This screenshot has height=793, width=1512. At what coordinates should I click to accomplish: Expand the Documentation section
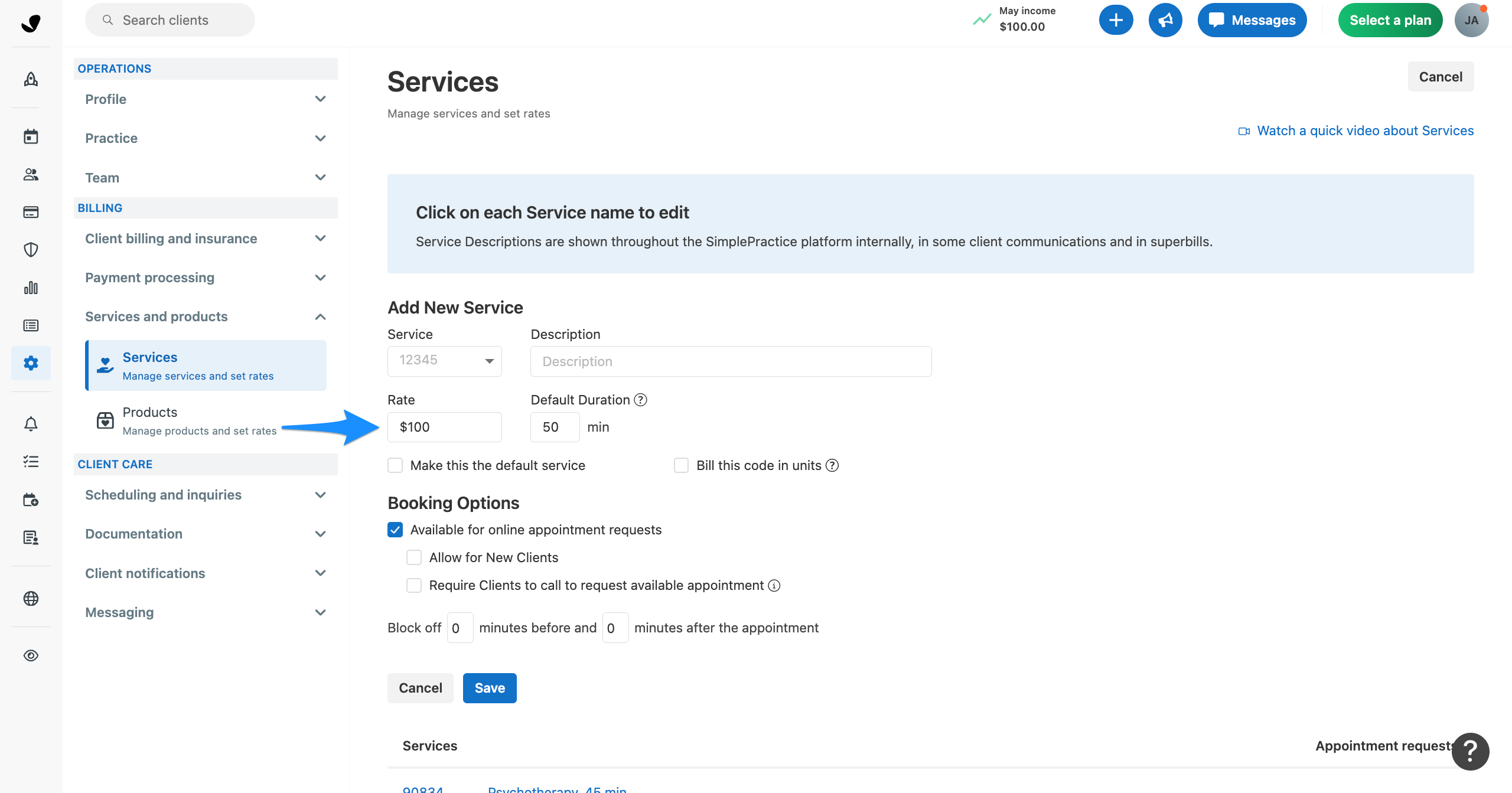point(206,534)
